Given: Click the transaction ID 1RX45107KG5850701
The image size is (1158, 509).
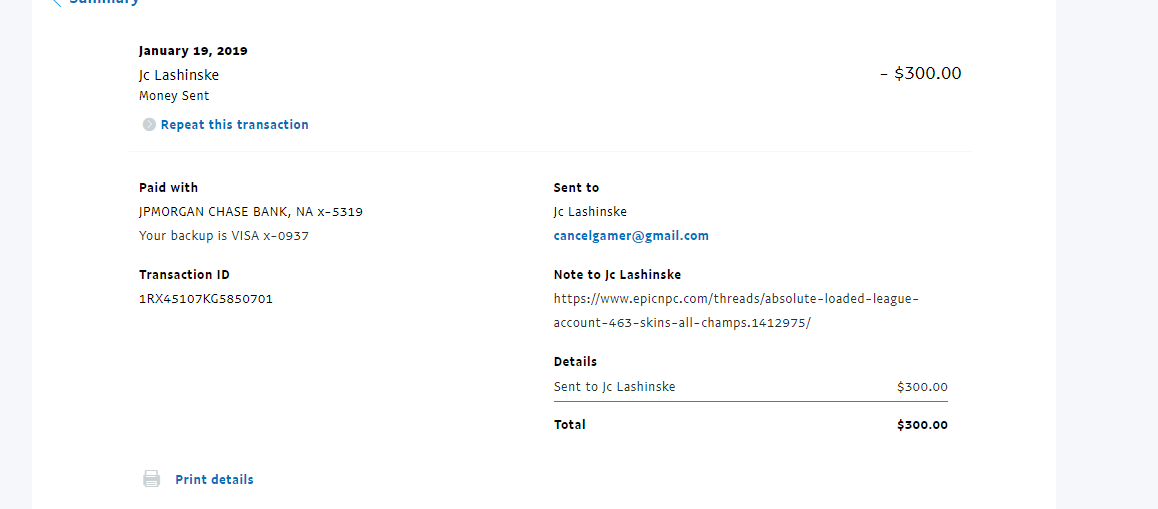Looking at the screenshot, I should coord(205,298).
